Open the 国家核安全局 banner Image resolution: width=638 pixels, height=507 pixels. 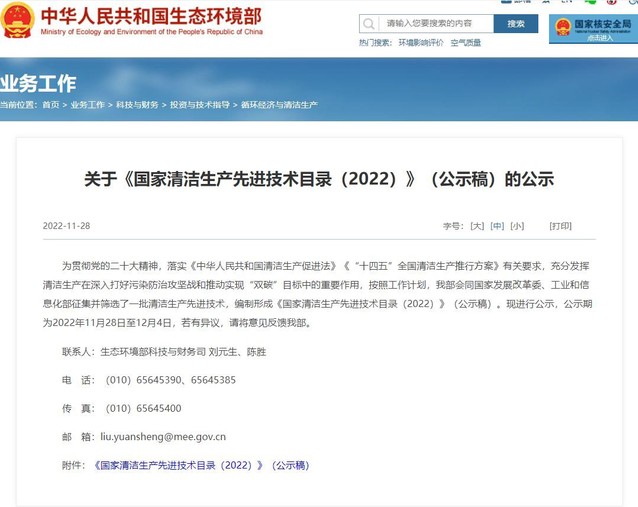point(592,26)
